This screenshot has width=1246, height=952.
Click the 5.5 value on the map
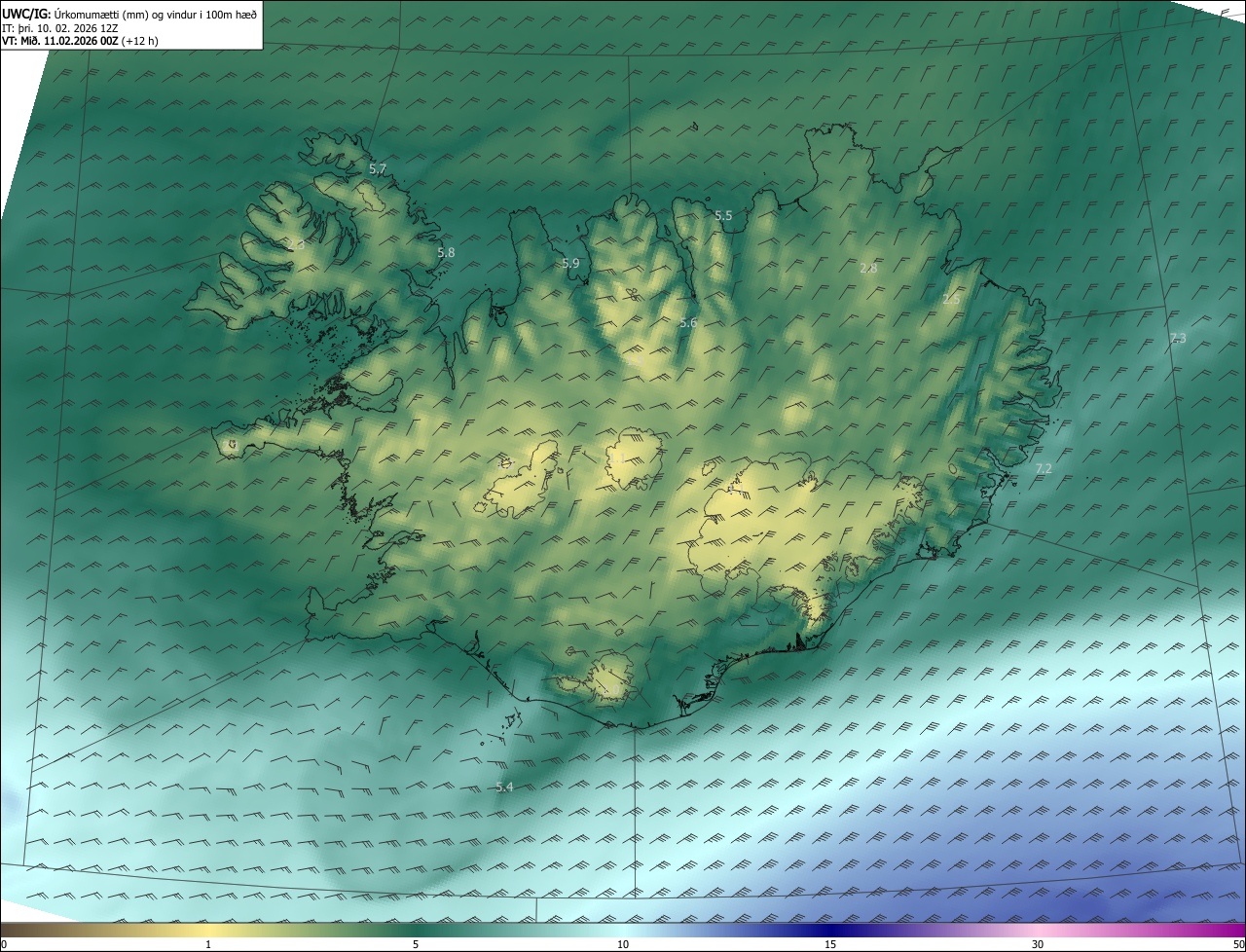pyautogui.click(x=723, y=216)
